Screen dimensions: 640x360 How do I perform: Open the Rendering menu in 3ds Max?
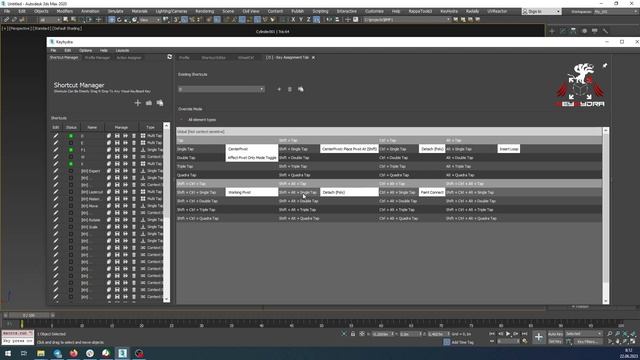204,11
